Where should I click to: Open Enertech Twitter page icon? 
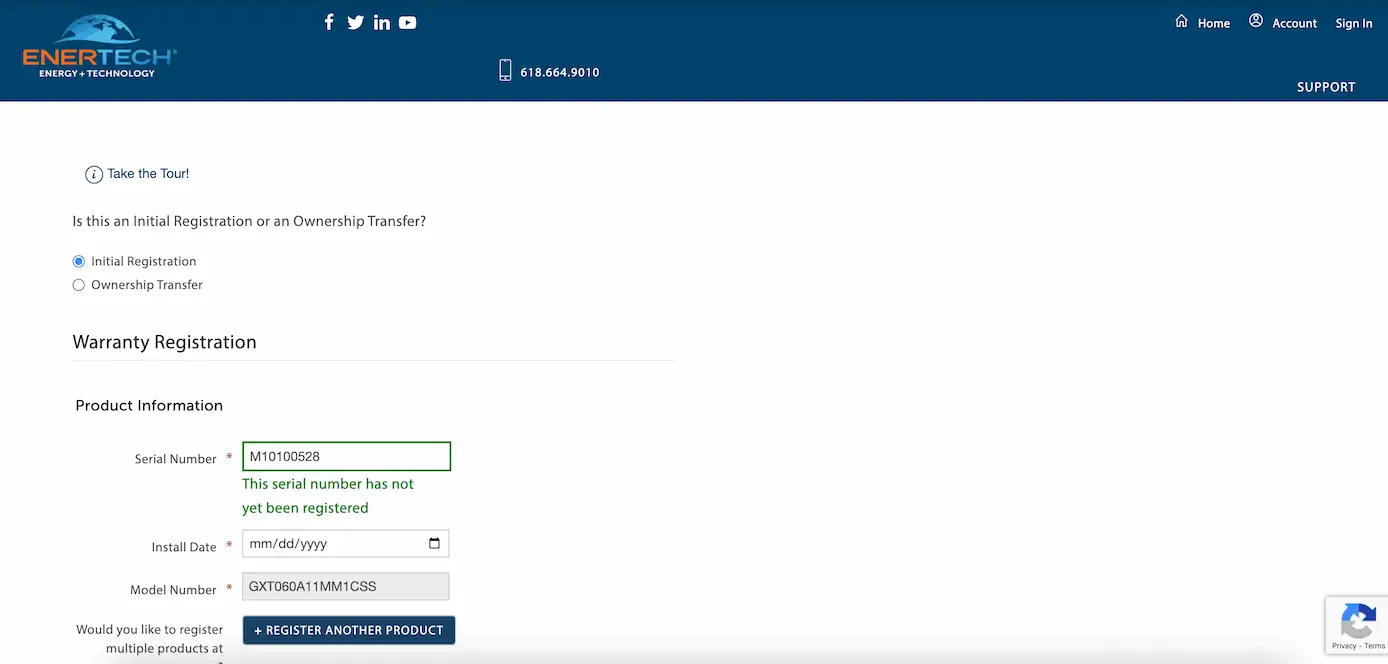click(x=355, y=22)
